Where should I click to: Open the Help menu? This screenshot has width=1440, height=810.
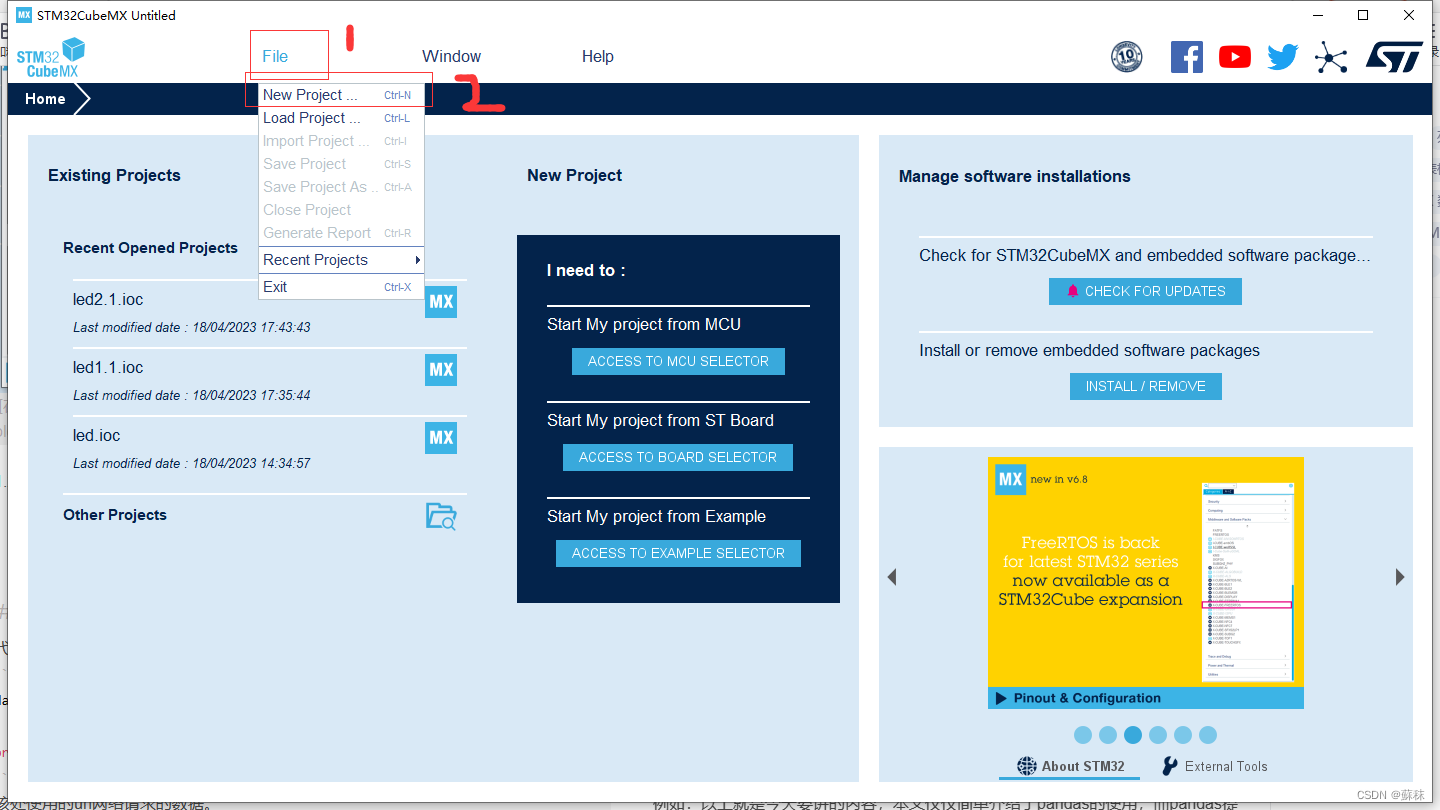pos(598,56)
